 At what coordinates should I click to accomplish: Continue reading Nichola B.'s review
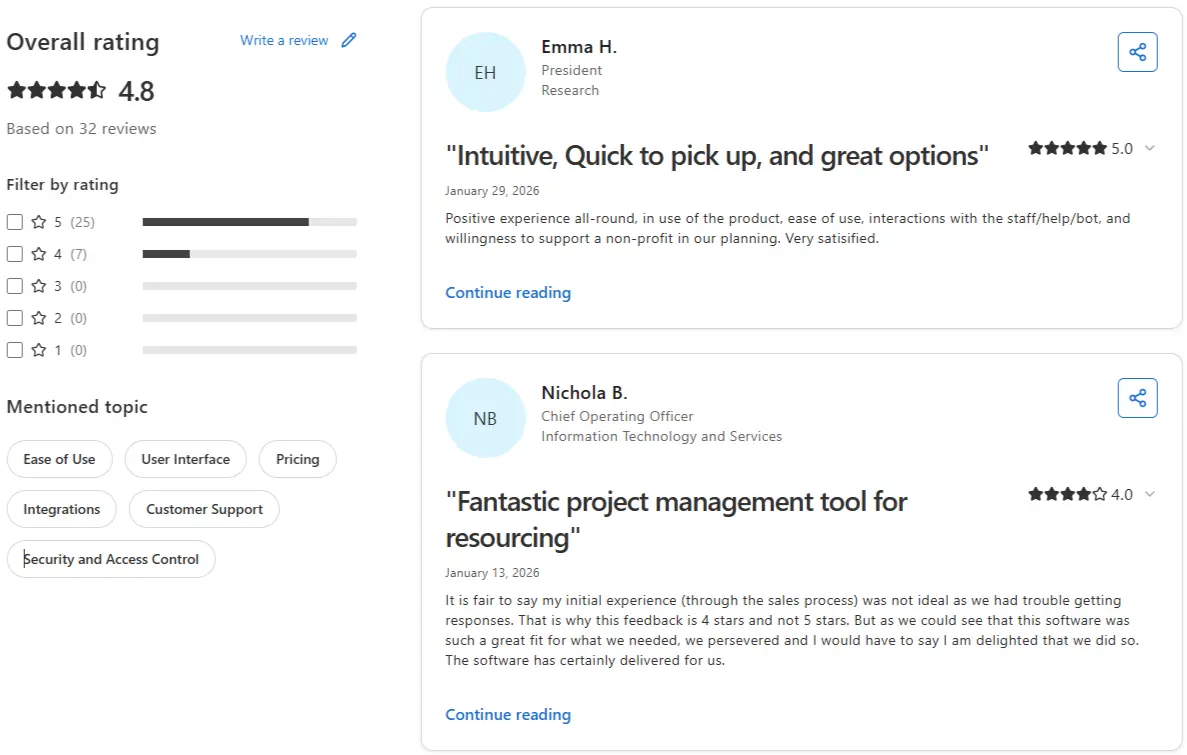[508, 715]
